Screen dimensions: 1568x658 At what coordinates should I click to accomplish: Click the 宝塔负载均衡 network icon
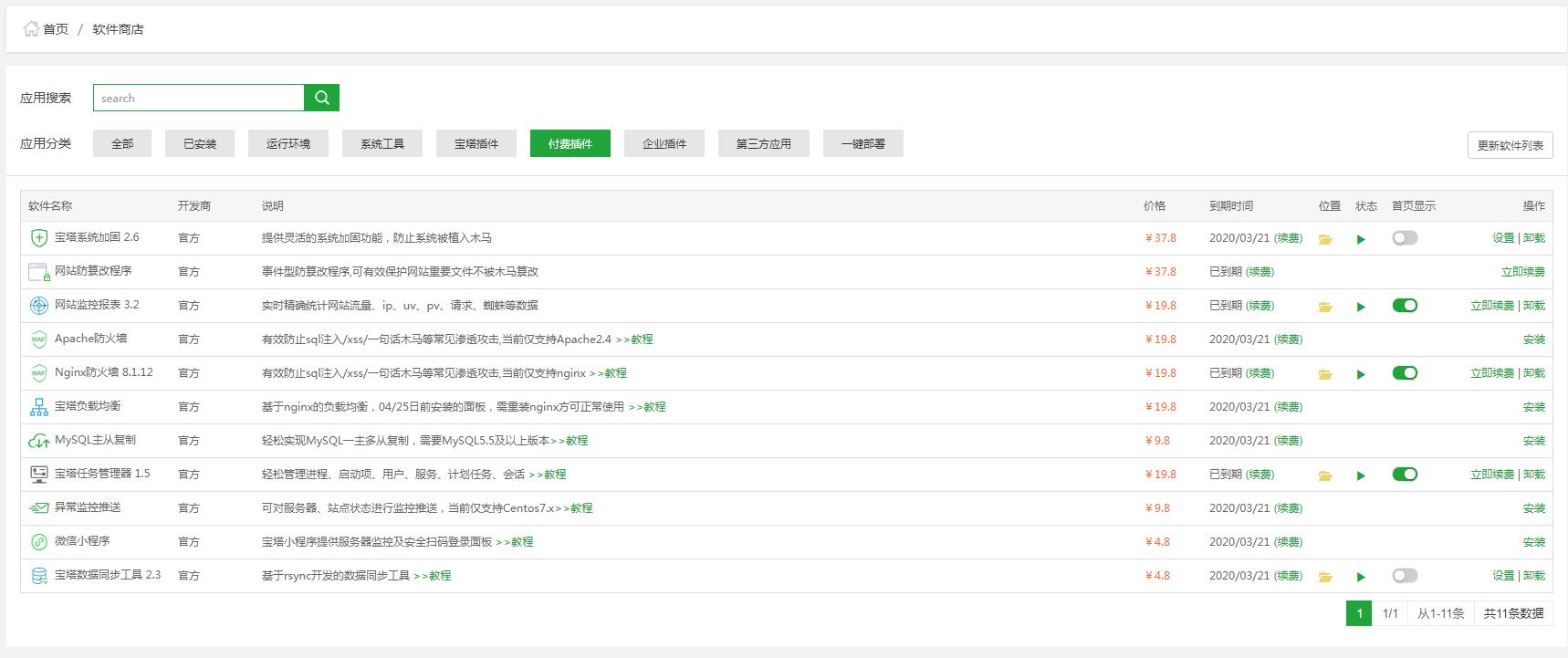(39, 407)
